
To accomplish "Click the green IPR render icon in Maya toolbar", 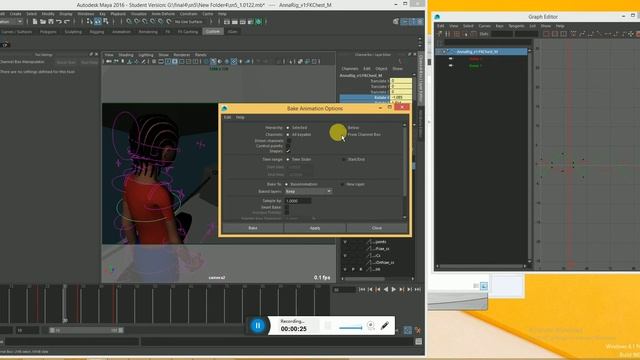I will [258, 22].
